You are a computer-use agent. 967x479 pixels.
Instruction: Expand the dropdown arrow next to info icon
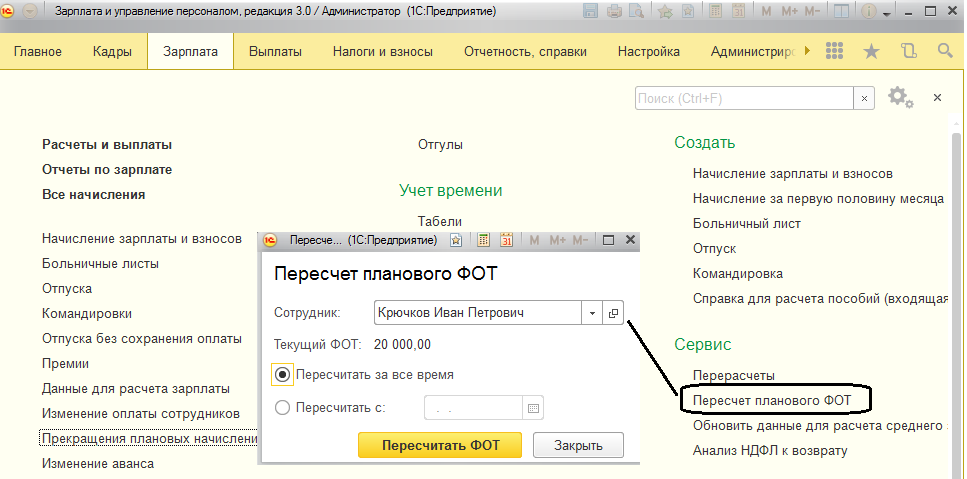(887, 13)
